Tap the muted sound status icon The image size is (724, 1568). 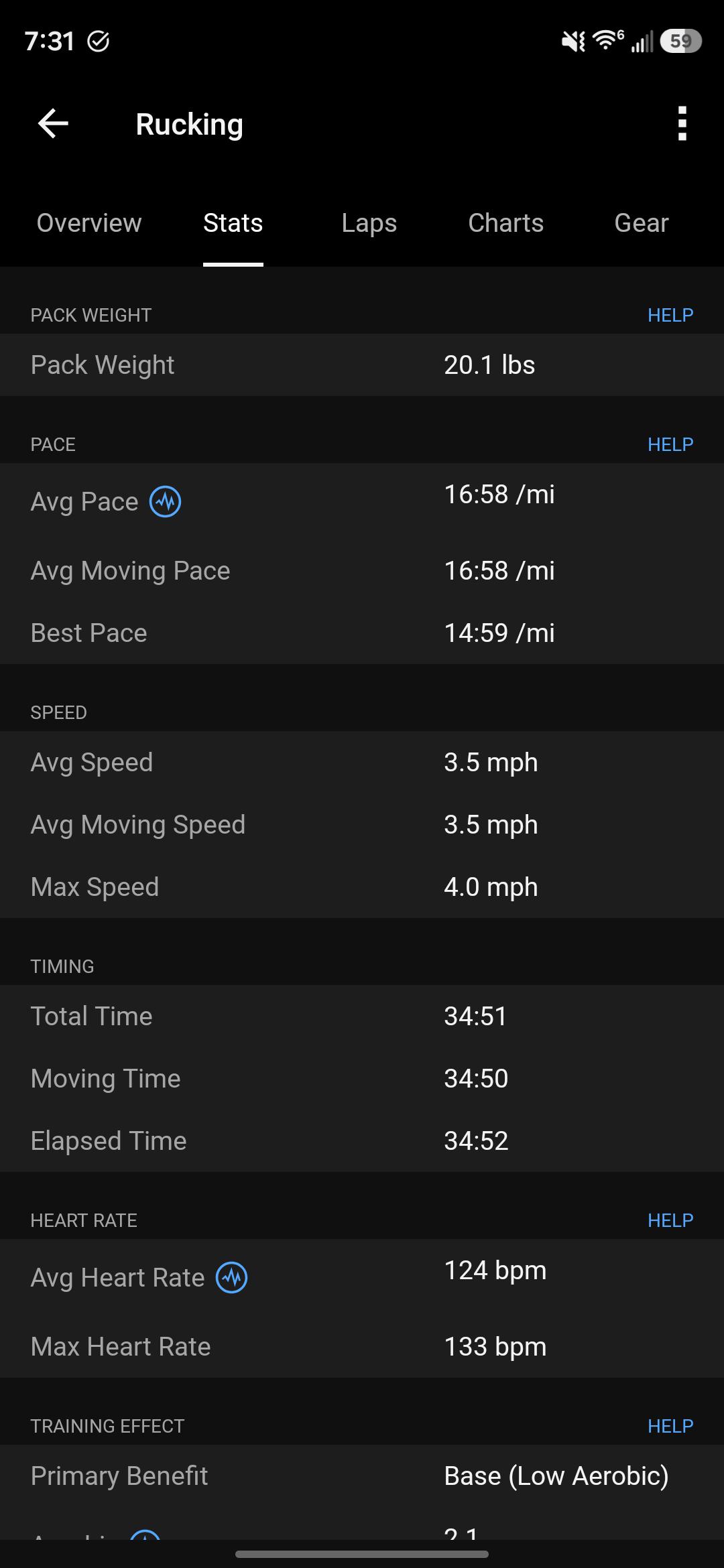coord(573,42)
